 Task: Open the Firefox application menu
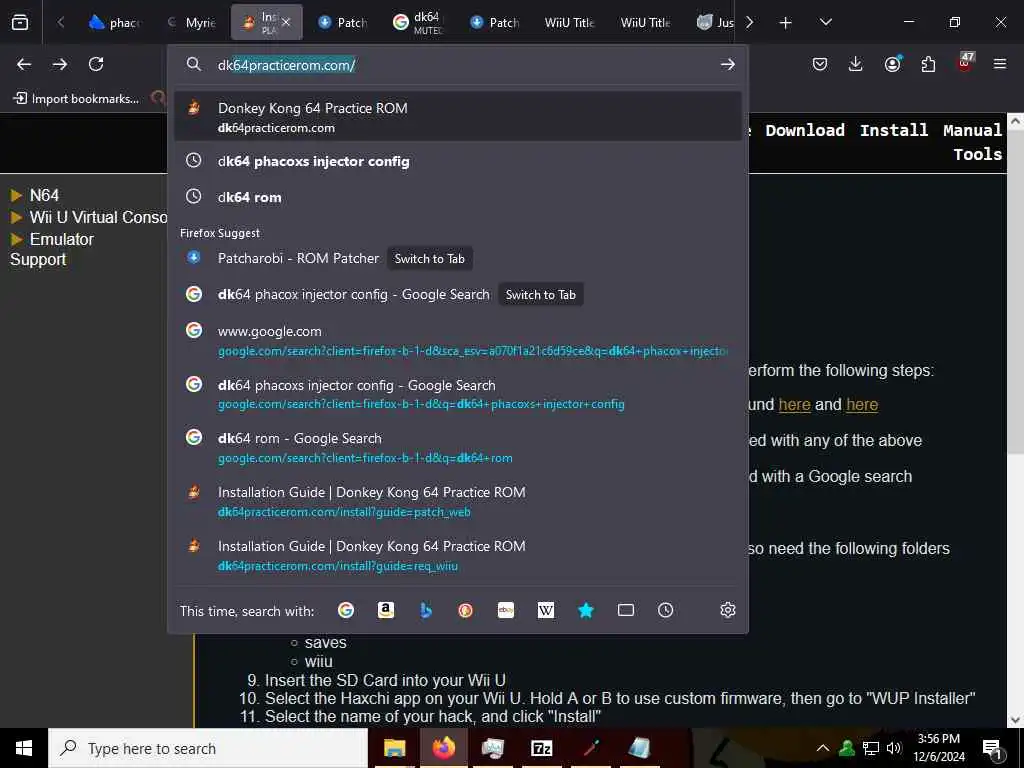(x=1000, y=64)
